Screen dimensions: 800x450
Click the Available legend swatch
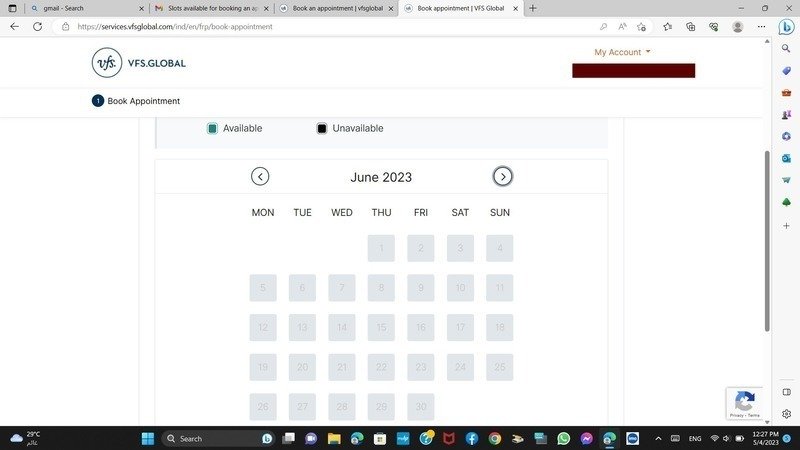click(x=213, y=128)
